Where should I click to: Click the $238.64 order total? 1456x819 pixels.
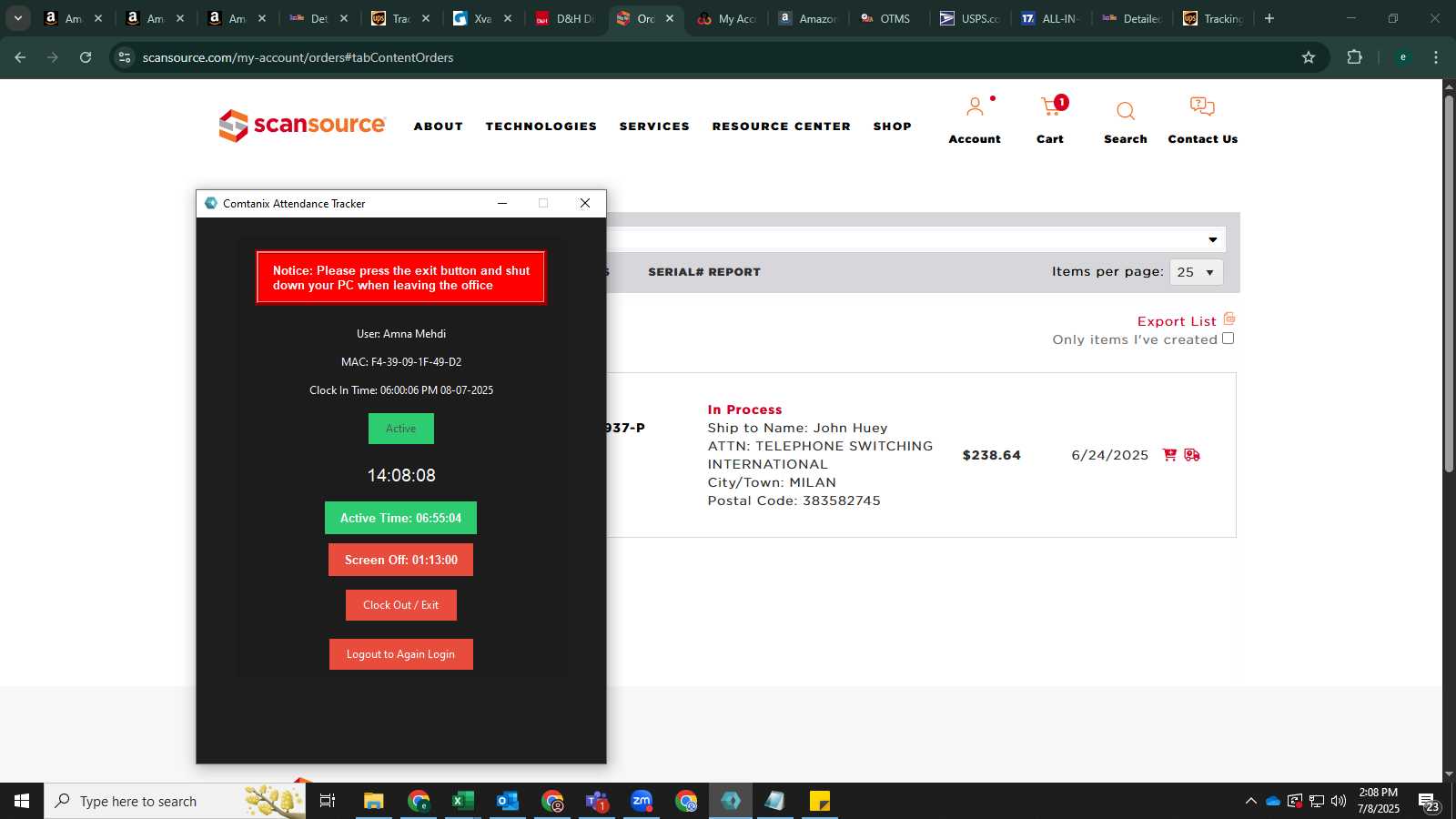991,455
